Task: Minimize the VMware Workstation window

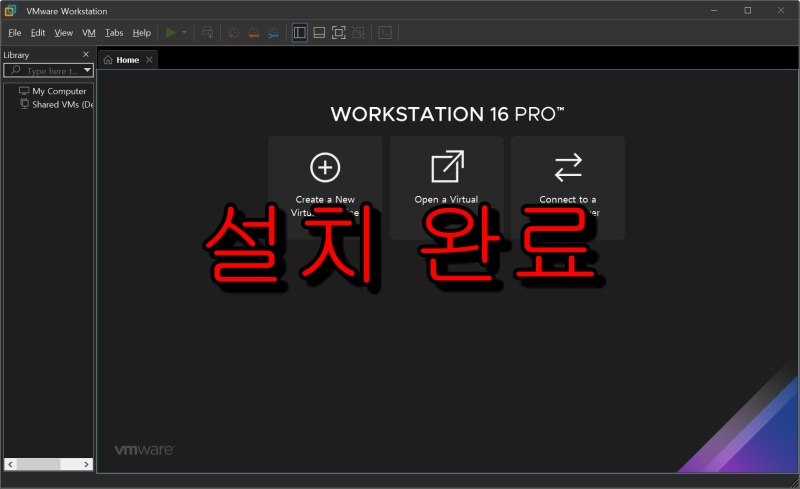Action: [714, 10]
